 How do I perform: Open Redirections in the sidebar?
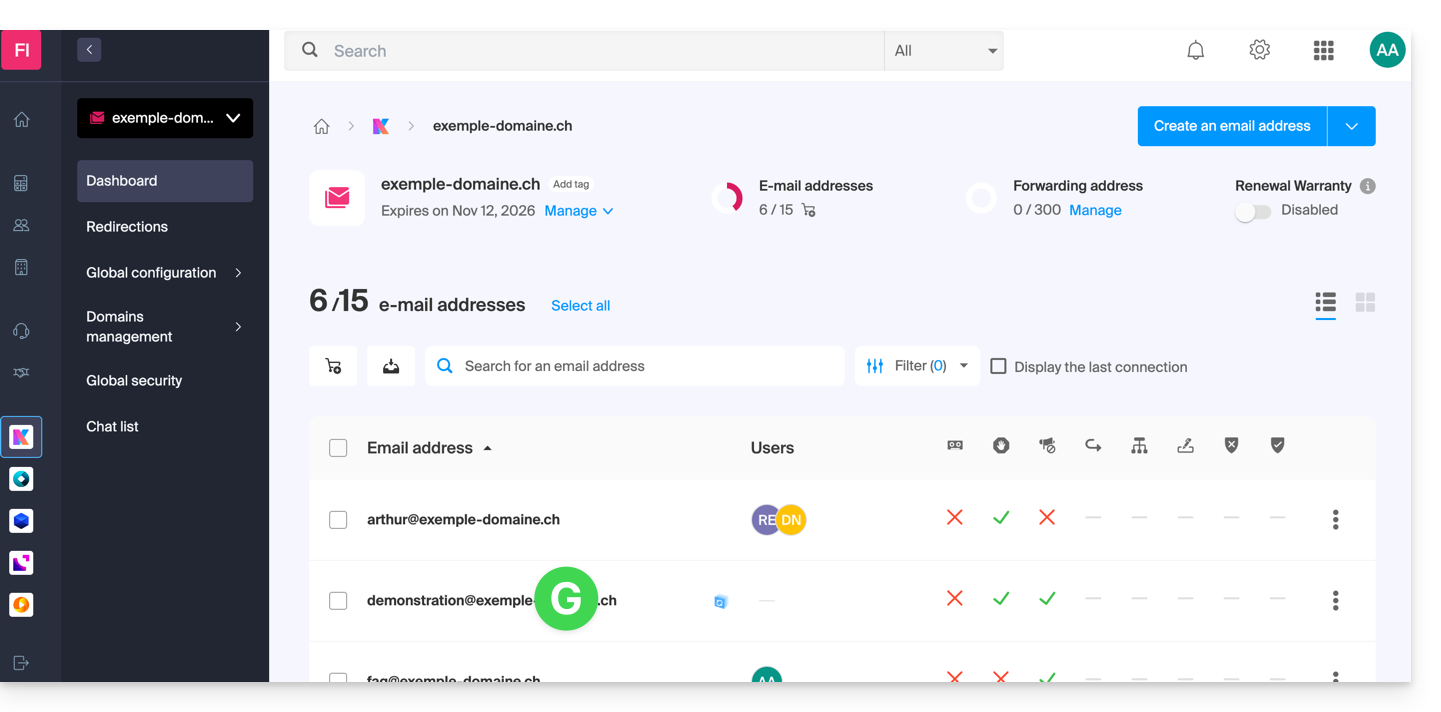[x=127, y=227]
